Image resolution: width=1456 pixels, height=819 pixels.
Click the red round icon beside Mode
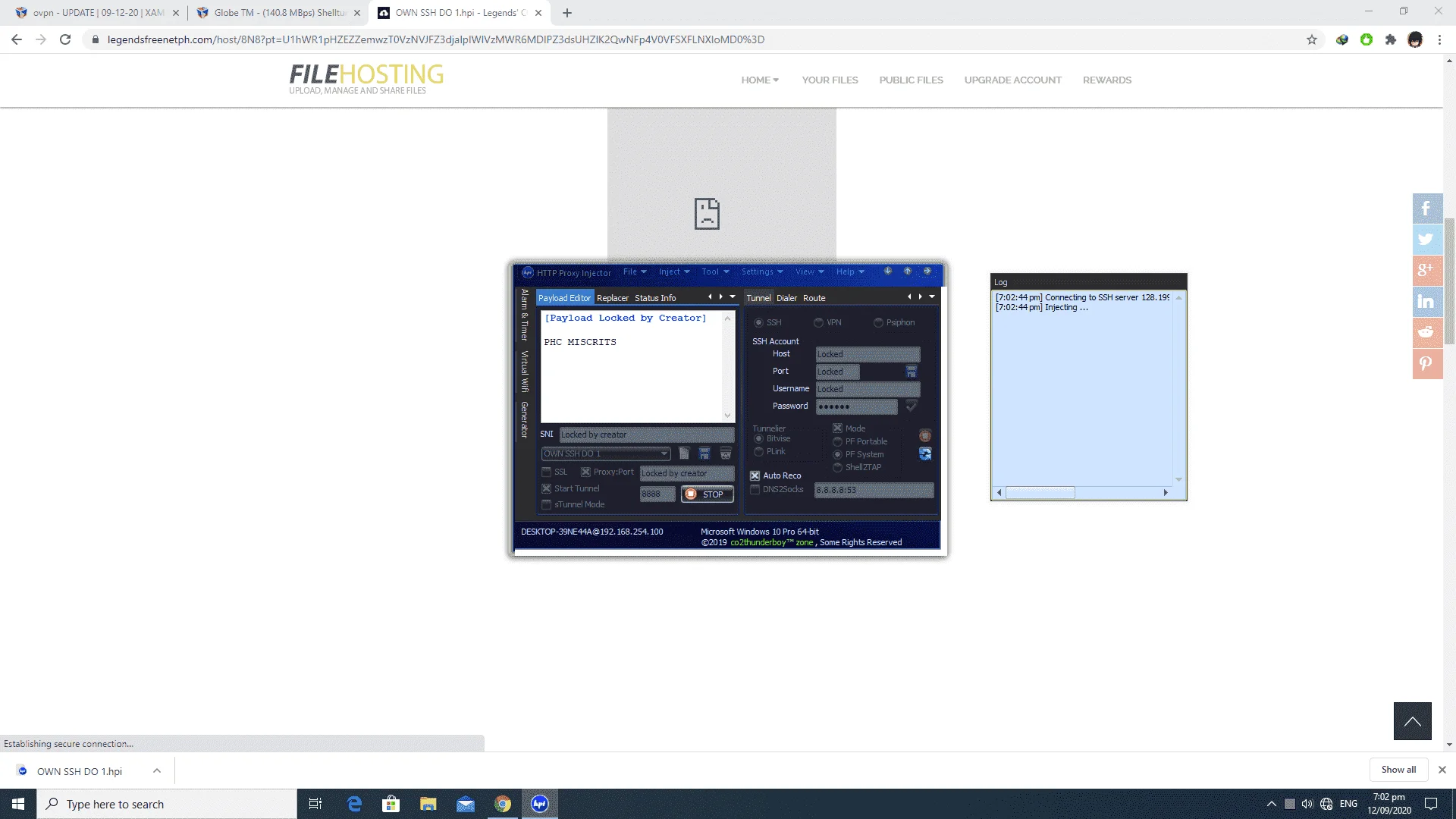(x=925, y=435)
